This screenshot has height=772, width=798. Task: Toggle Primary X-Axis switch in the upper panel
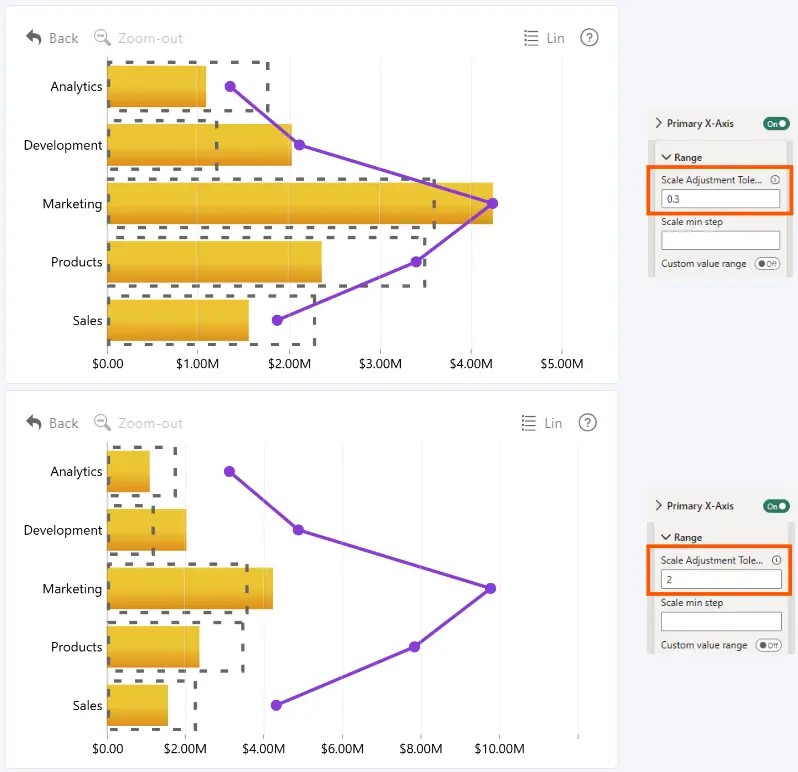click(776, 124)
